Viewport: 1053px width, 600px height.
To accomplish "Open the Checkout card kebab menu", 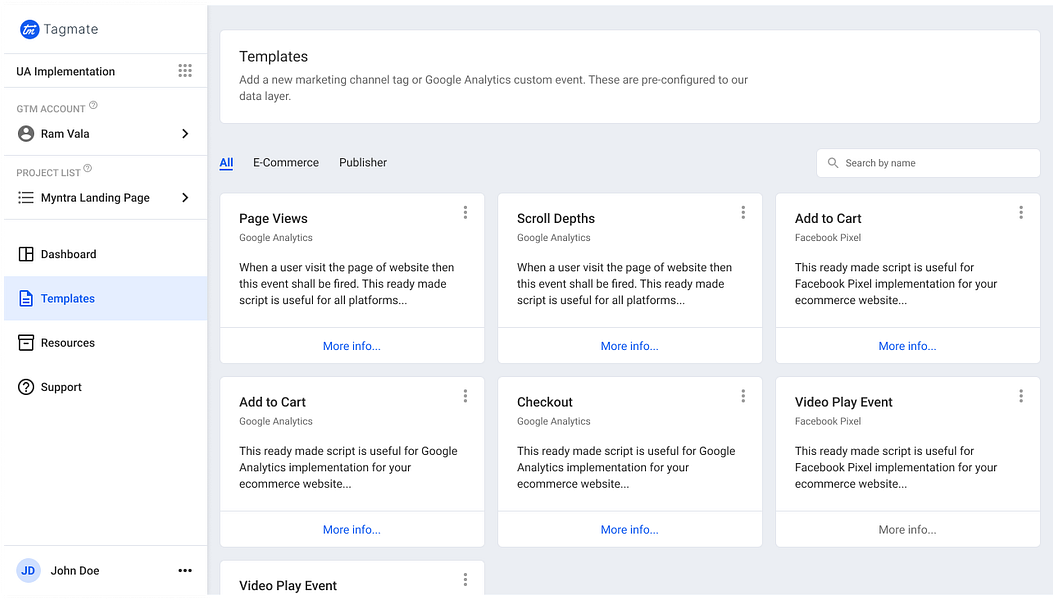I will tap(743, 396).
